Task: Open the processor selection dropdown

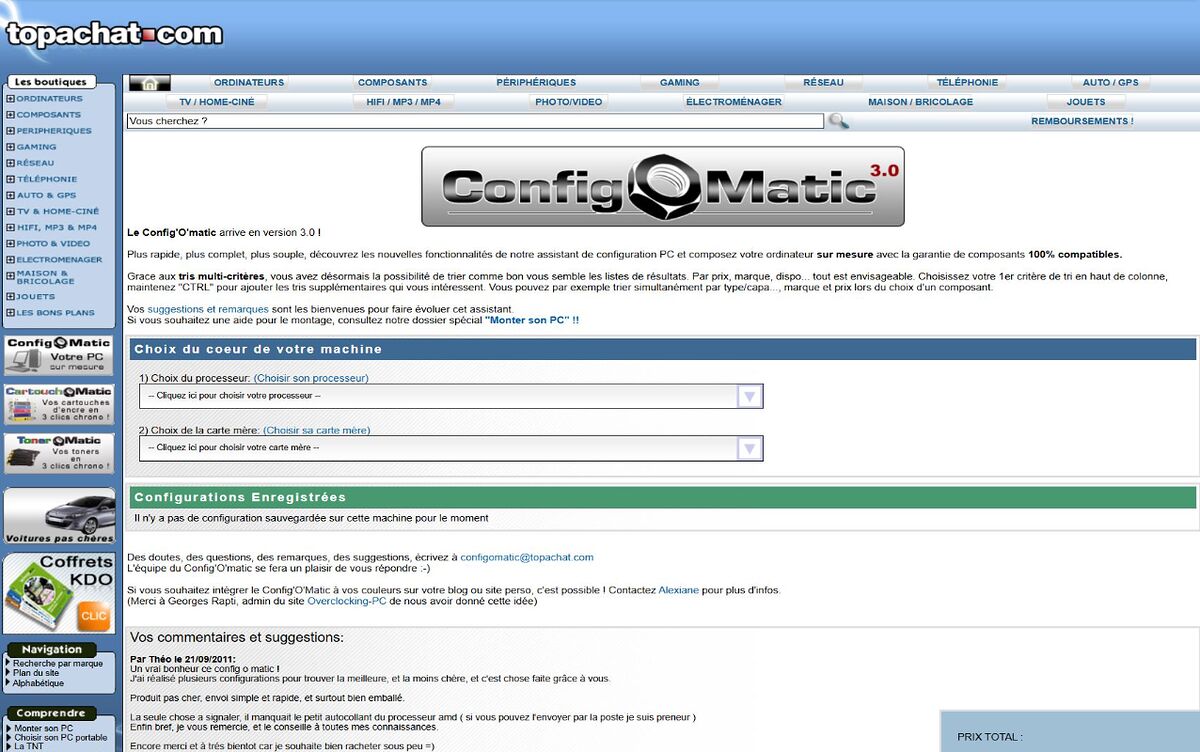Action: pos(451,396)
